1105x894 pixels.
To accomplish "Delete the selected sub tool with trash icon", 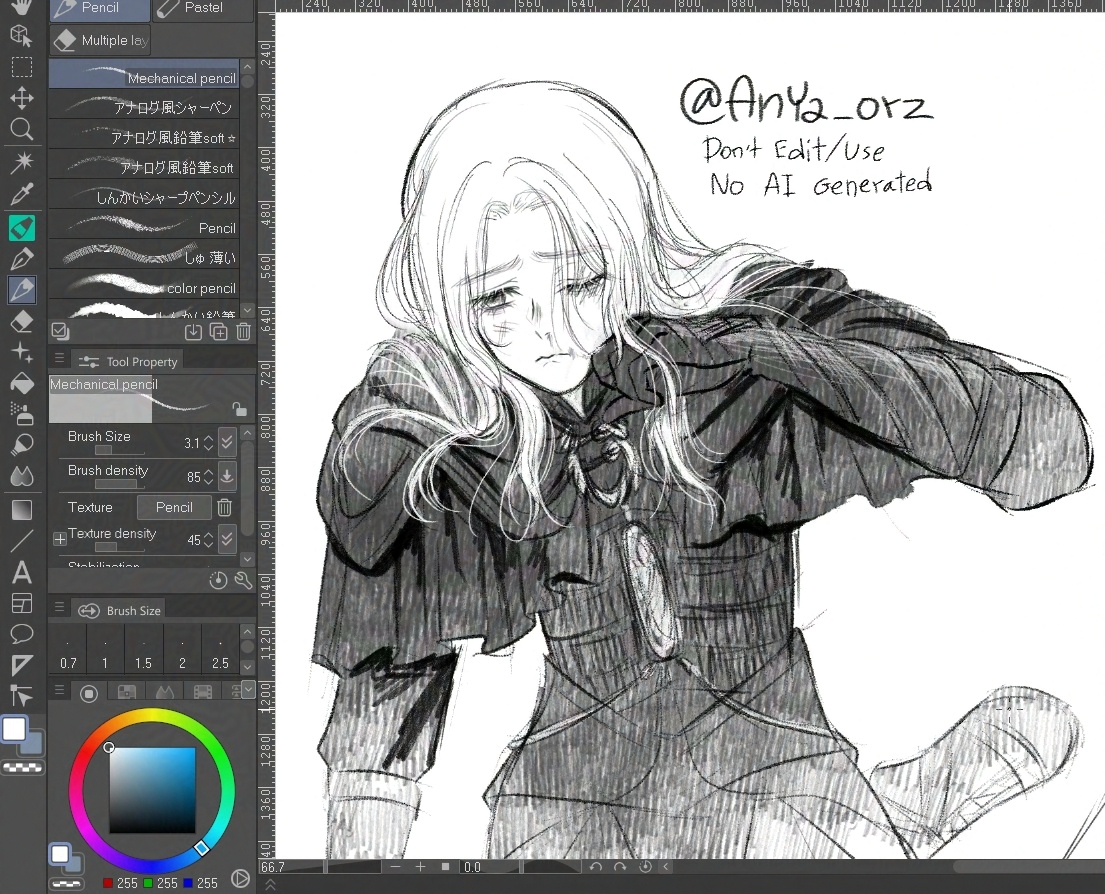I will pyautogui.click(x=243, y=332).
